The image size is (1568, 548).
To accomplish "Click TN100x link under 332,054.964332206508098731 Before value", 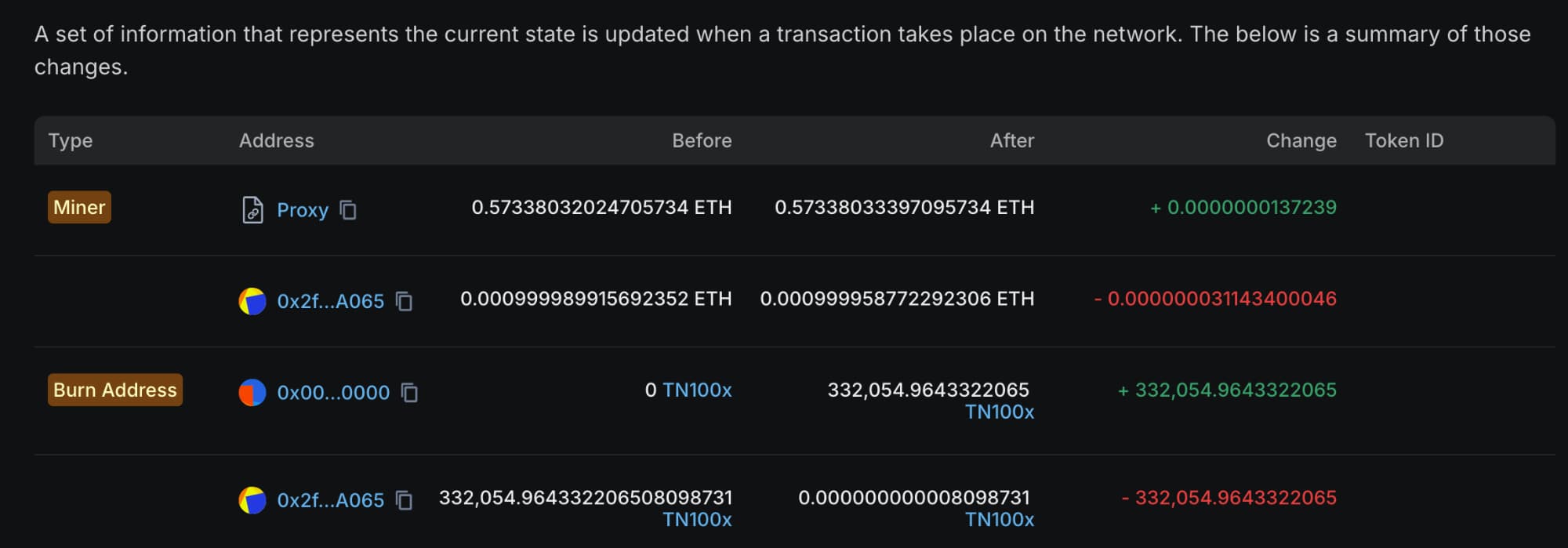I will coord(697,519).
